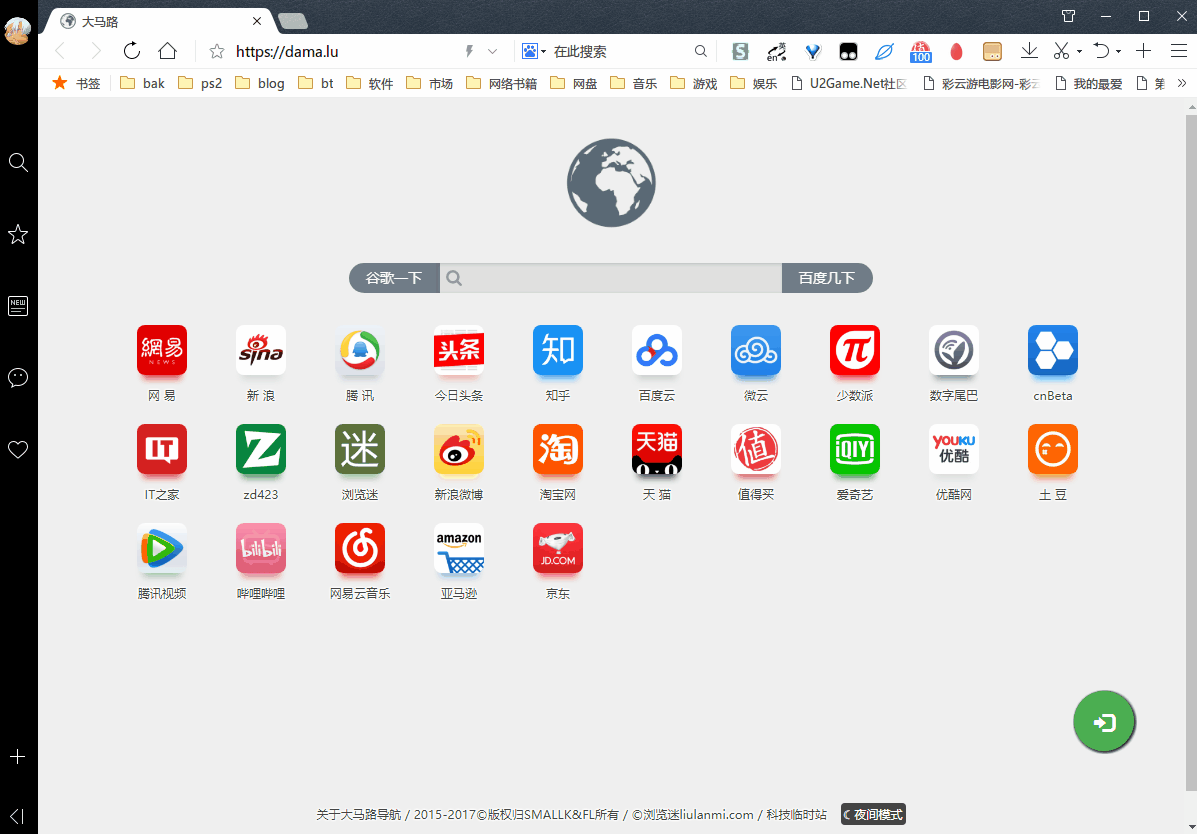The height and width of the screenshot is (834, 1197).
Task: Open 百度云 cloud icon
Action: [x=657, y=351]
